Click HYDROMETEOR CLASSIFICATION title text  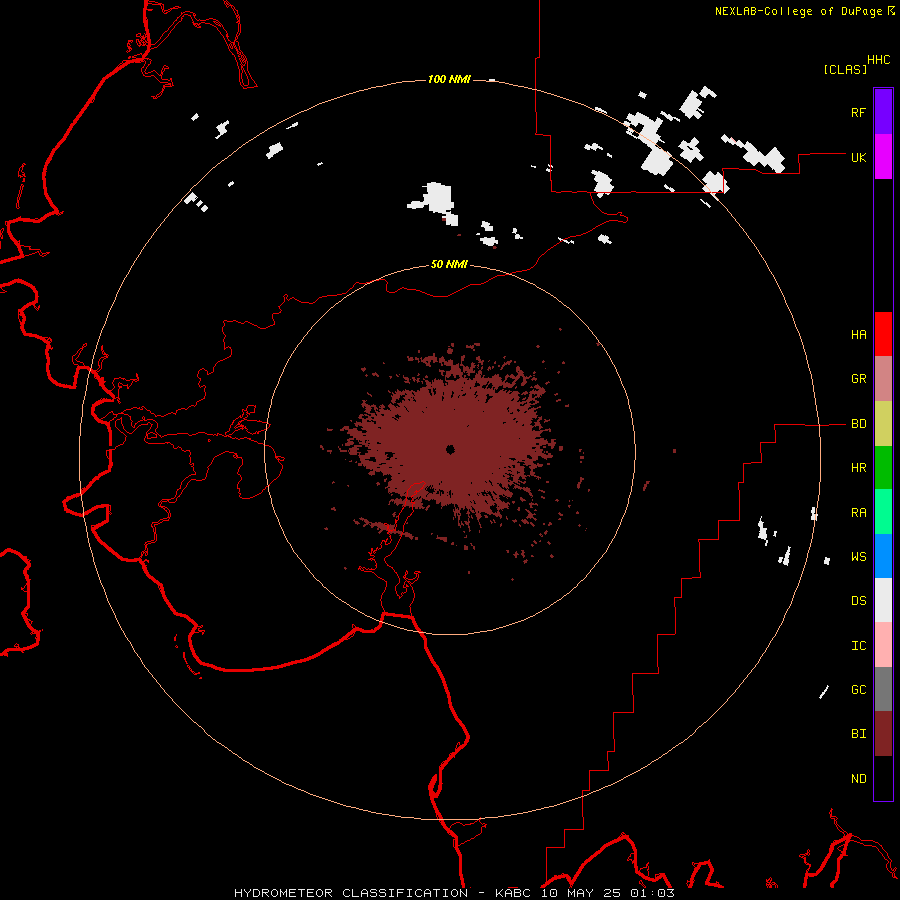point(351,893)
